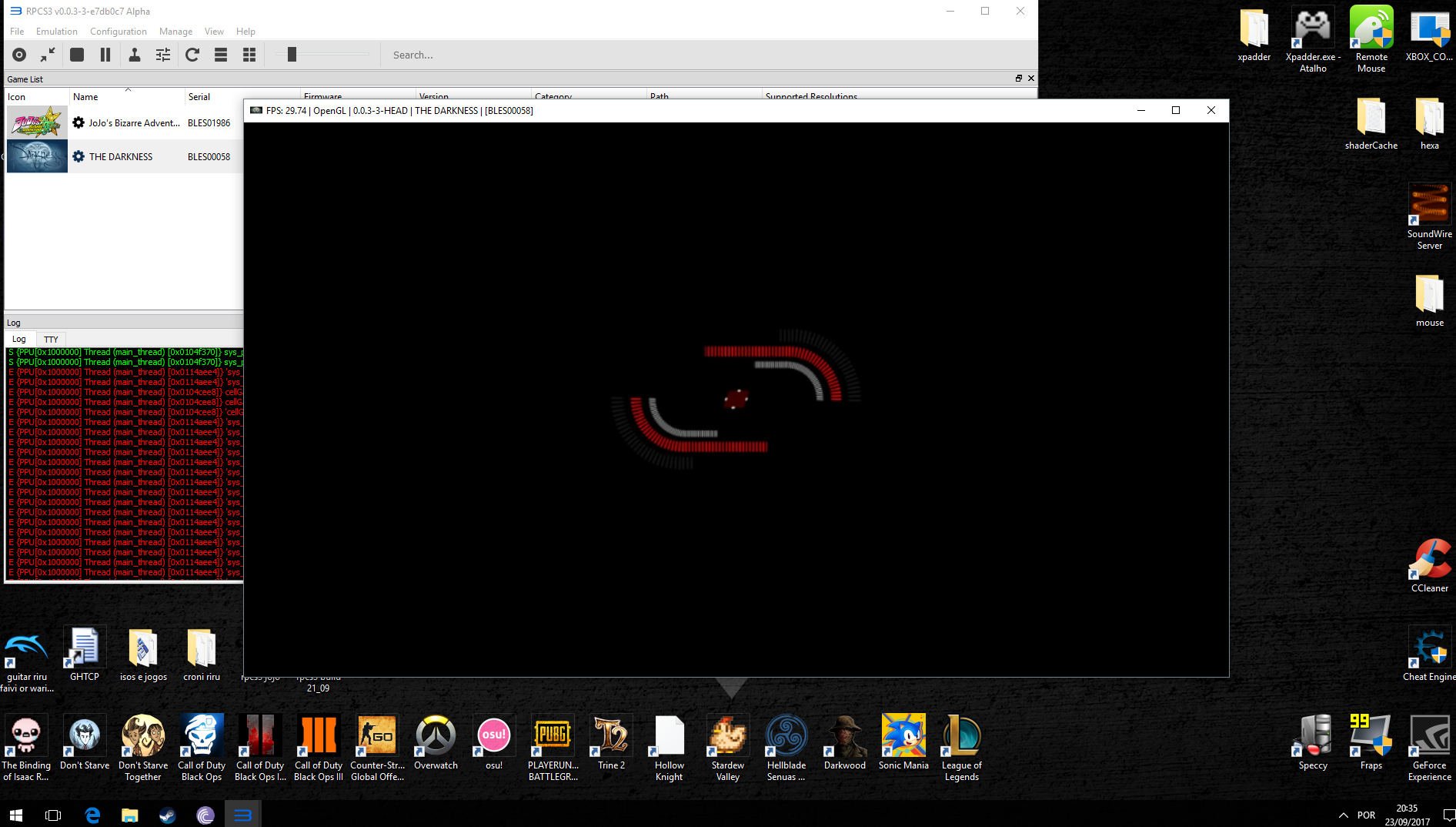
Task: Click serial cell BLES00058
Action: [209, 157]
